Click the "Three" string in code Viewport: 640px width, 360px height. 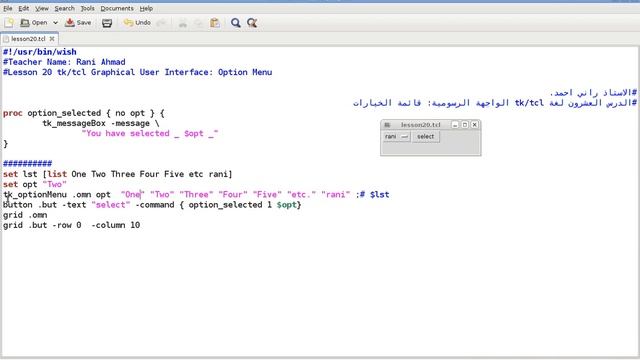tap(197, 195)
